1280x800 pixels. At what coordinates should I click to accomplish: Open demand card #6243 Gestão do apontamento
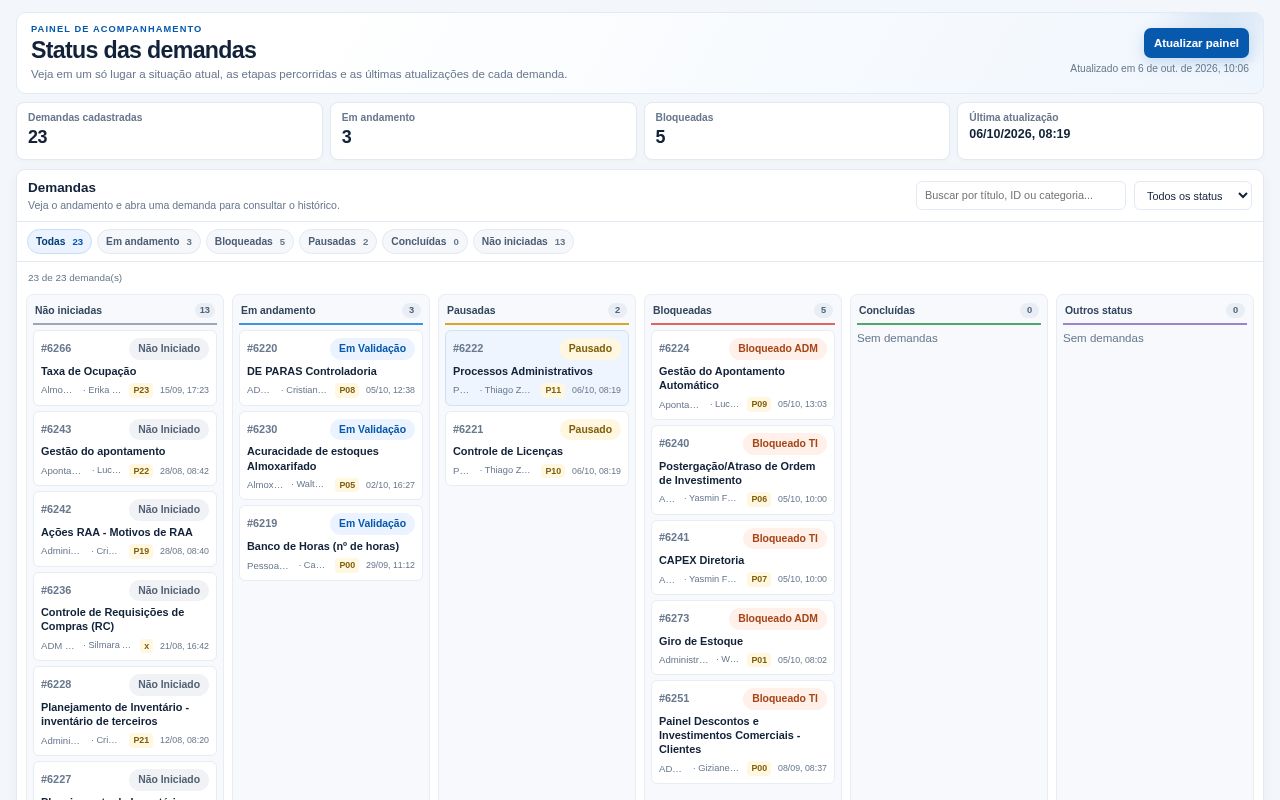pyautogui.click(x=125, y=448)
